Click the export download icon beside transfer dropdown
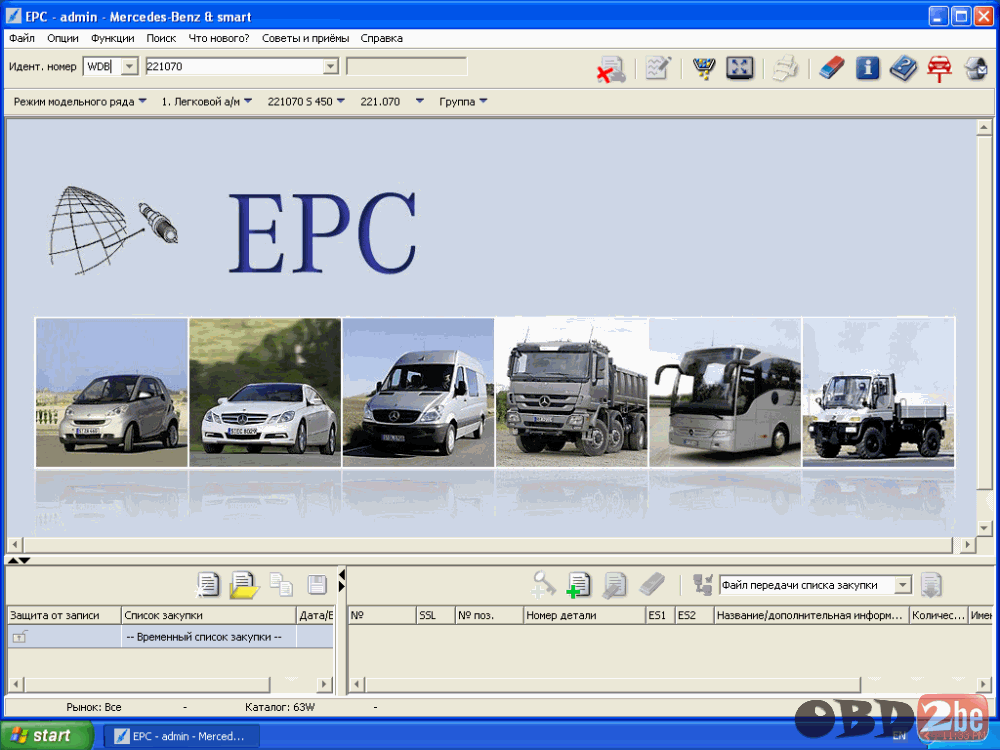 point(931,585)
